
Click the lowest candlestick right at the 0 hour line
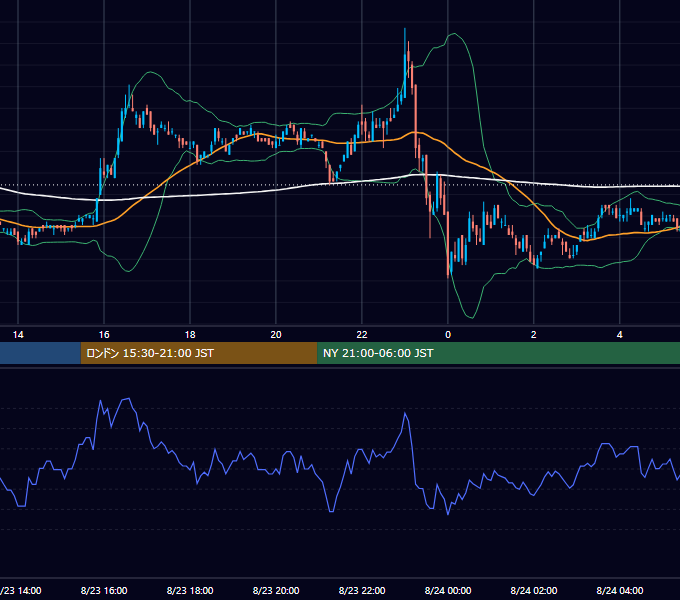point(448,243)
